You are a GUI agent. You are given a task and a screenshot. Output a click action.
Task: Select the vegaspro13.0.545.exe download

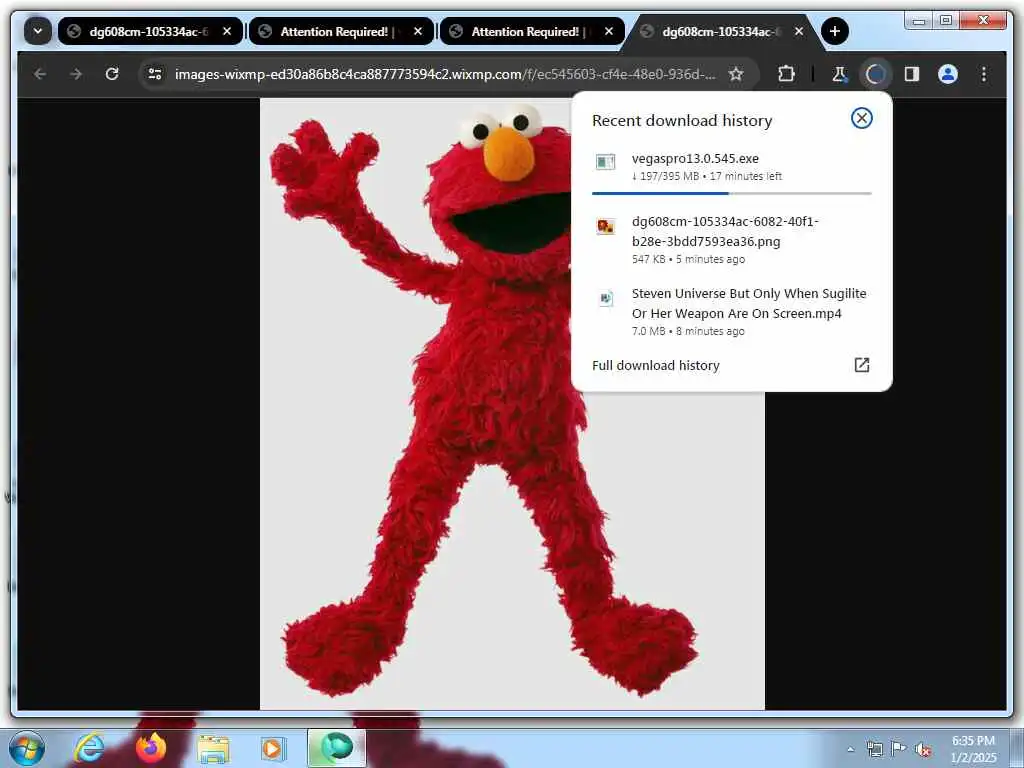731,167
